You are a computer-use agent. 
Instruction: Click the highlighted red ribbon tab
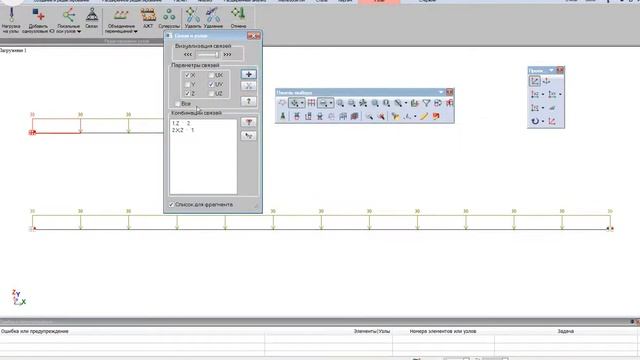(379, 2)
